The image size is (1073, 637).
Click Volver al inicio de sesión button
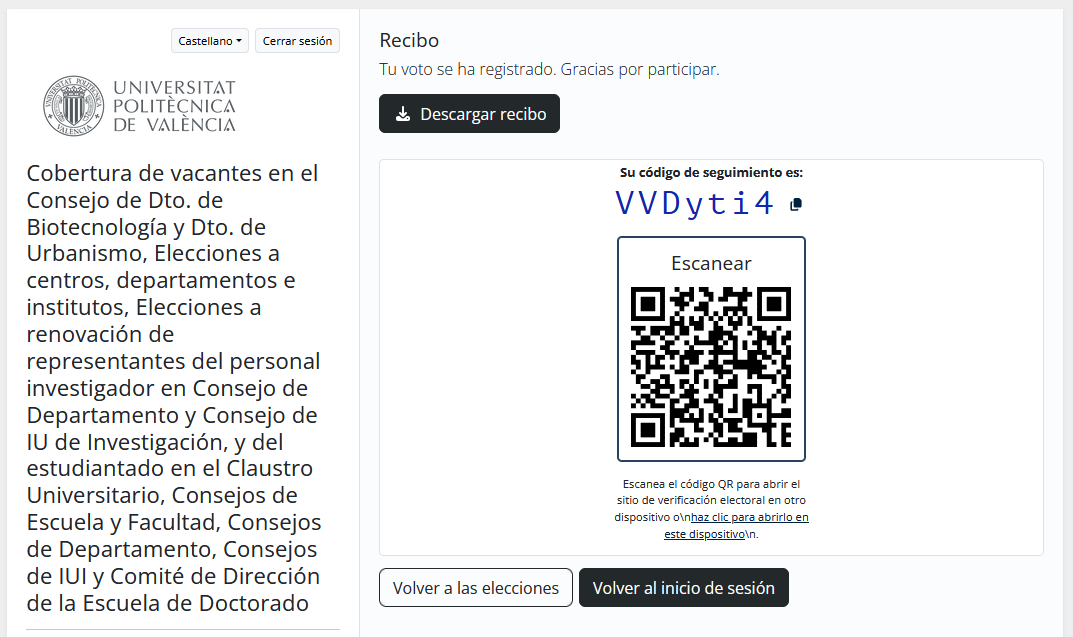pyautogui.click(x=684, y=588)
